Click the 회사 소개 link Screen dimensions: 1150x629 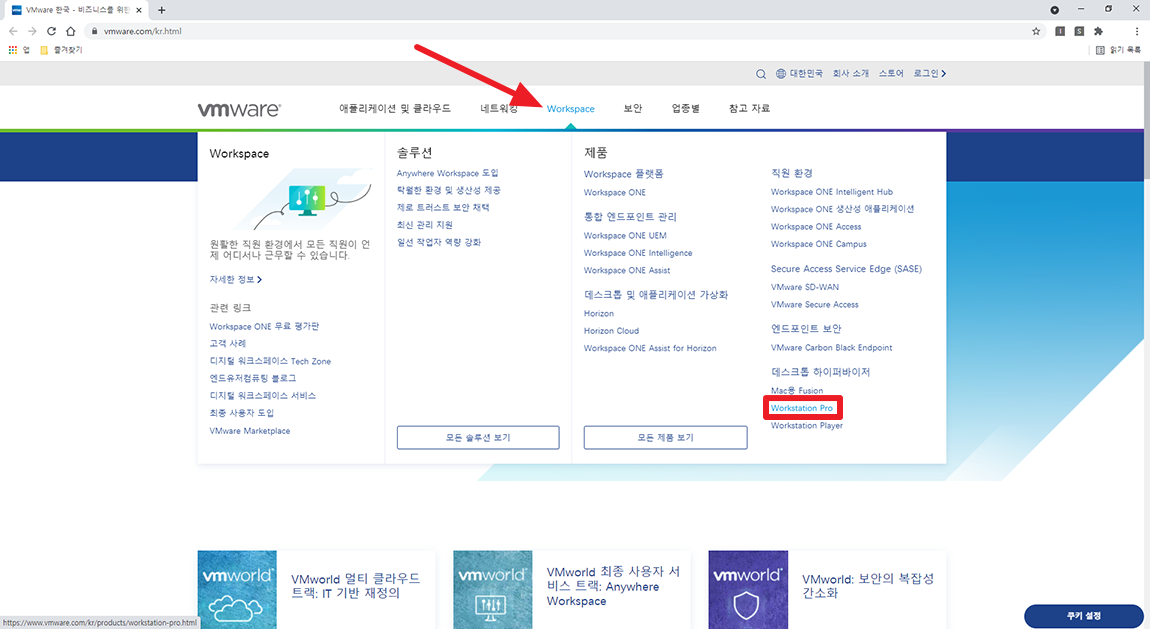(851, 73)
